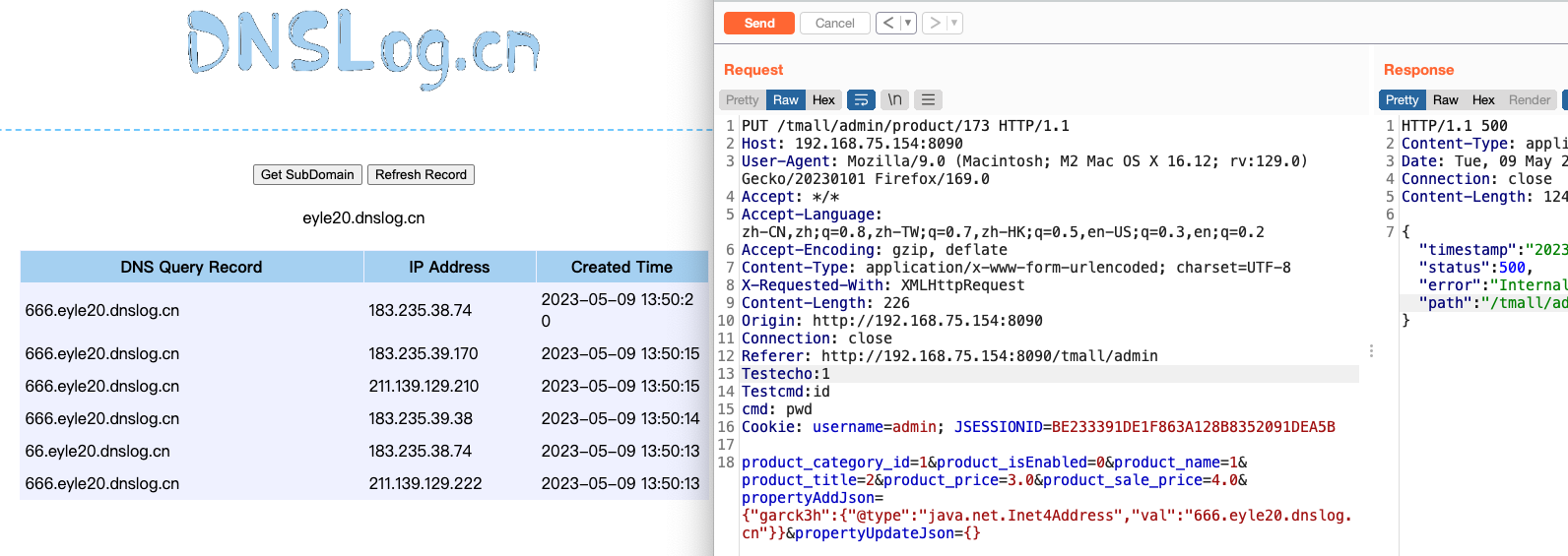This screenshot has height=556, width=1568.
Task: Click the "status":500 line in response body
Action: 1475,267
